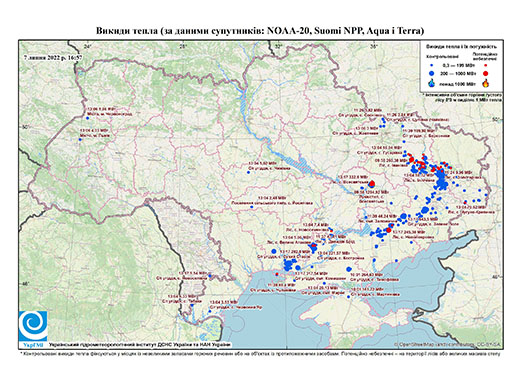Select the blue dot next to the Чижівка label
This screenshot has height=368, width=520.
248,172
